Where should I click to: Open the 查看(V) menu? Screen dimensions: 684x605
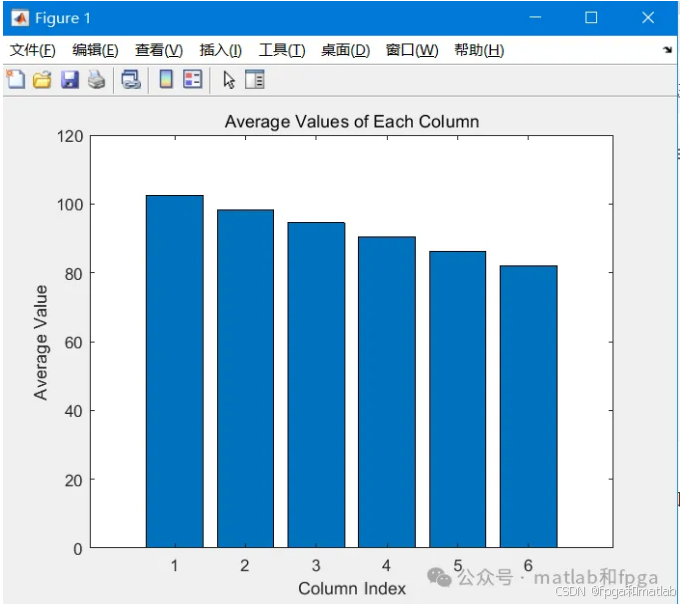point(159,50)
